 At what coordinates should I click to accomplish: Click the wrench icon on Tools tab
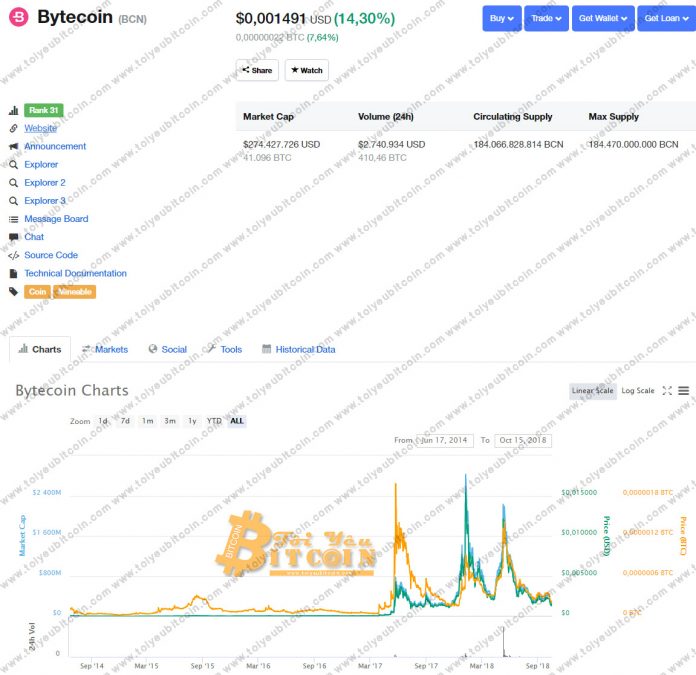[x=211, y=349]
